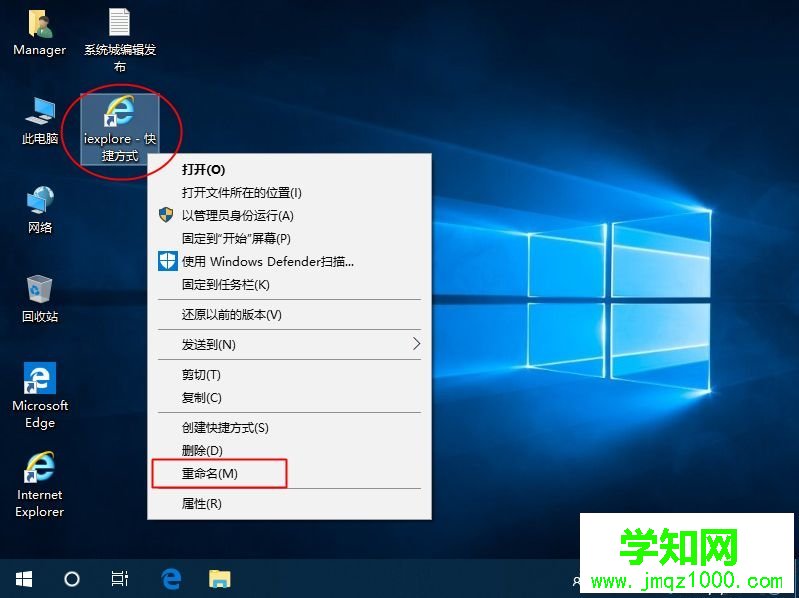799x598 pixels.
Task: Select the 系统城编辑发布 text file icon
Action: click(120, 40)
